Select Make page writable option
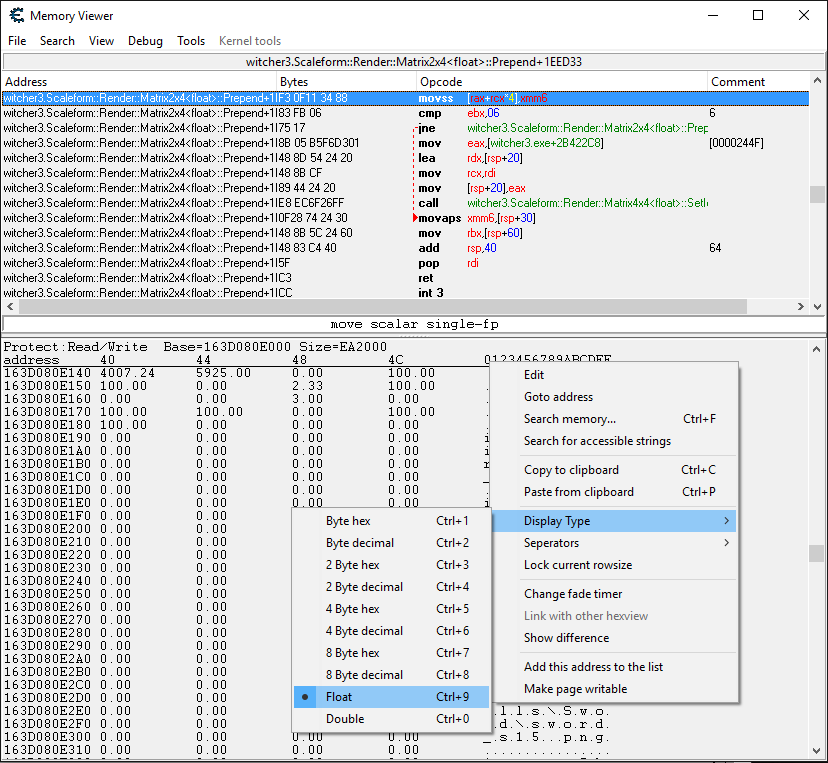 pos(575,689)
